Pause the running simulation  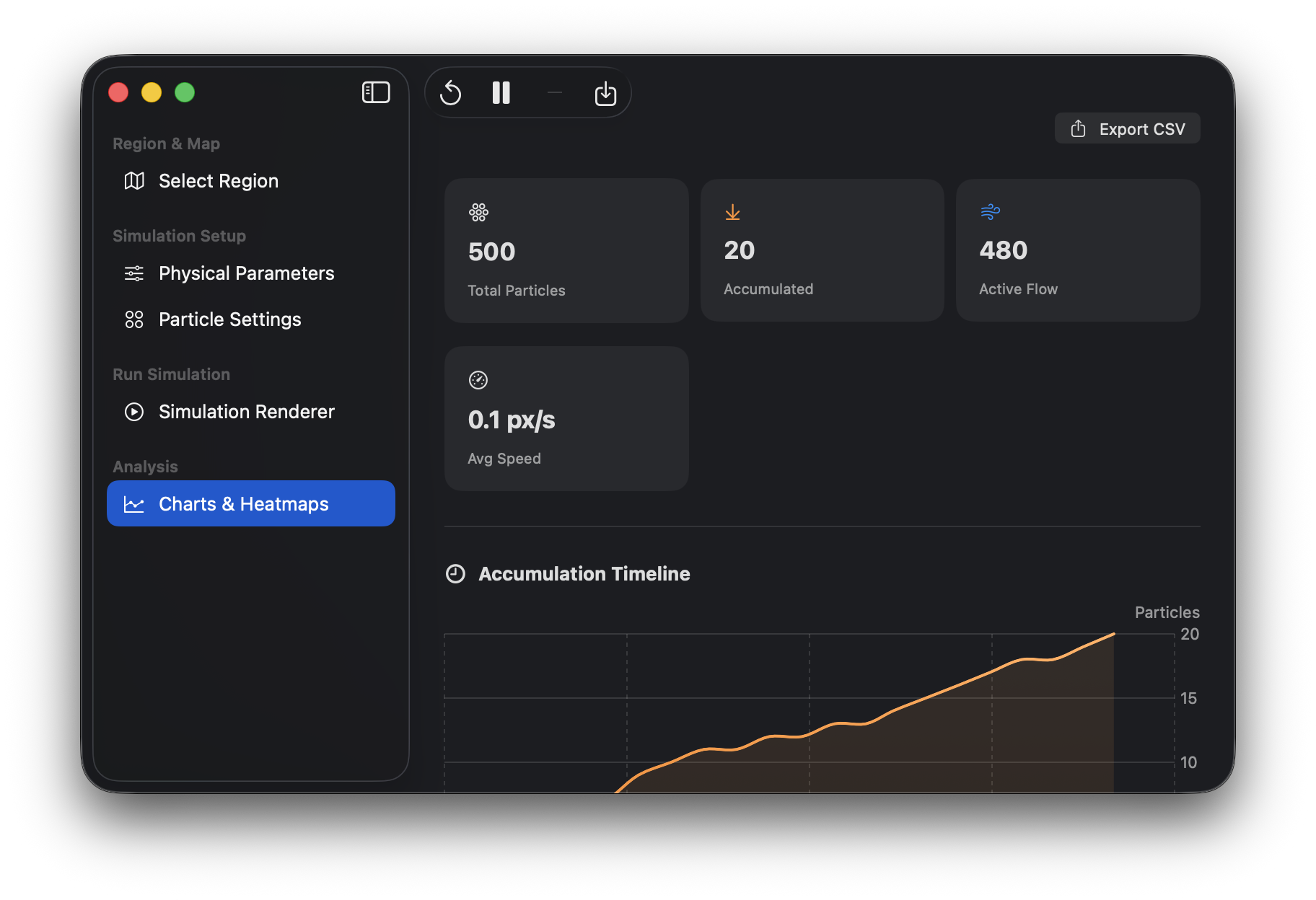[501, 93]
